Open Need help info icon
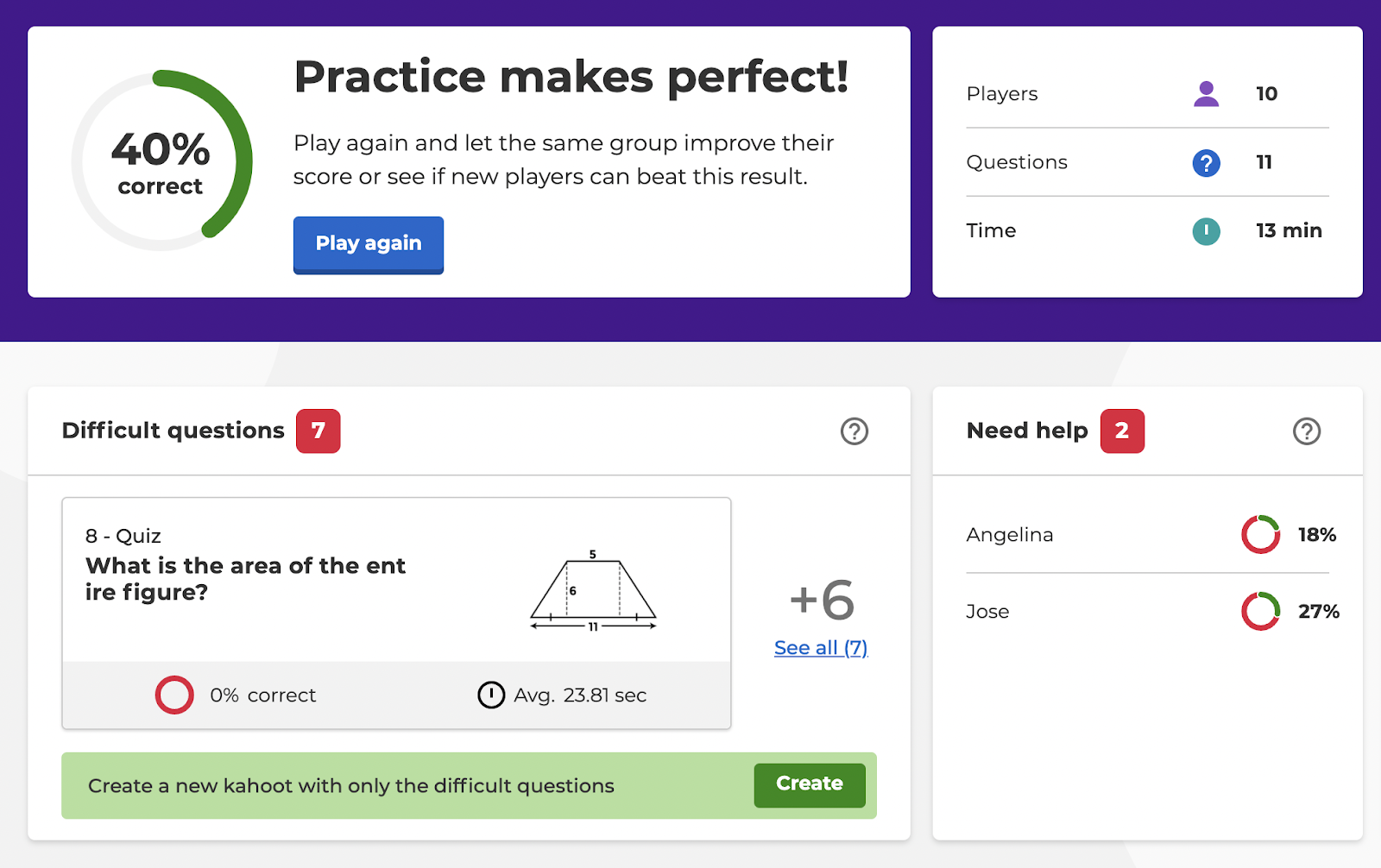The image size is (1381, 868). pyautogui.click(x=1307, y=431)
